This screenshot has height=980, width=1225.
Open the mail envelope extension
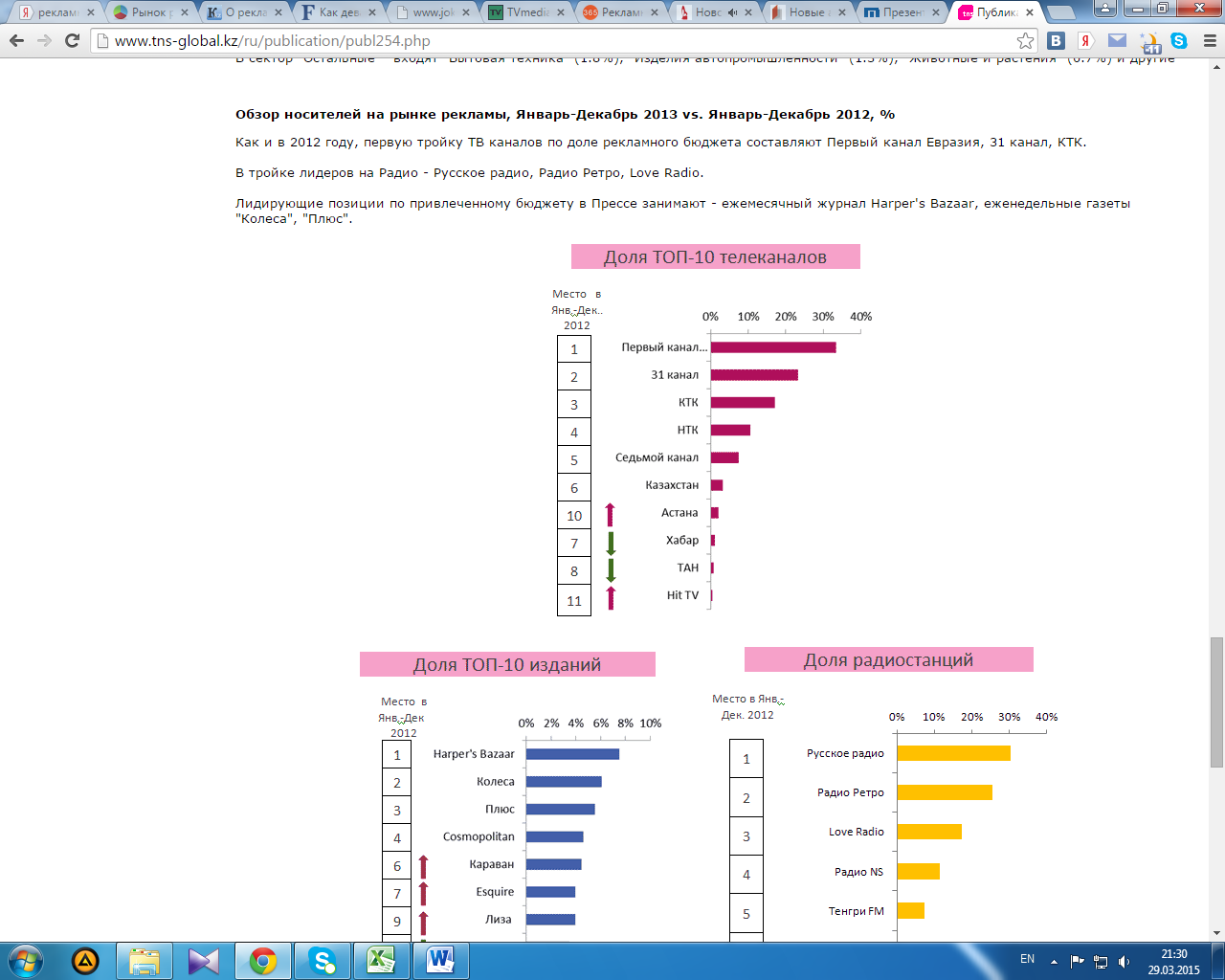(x=1117, y=40)
